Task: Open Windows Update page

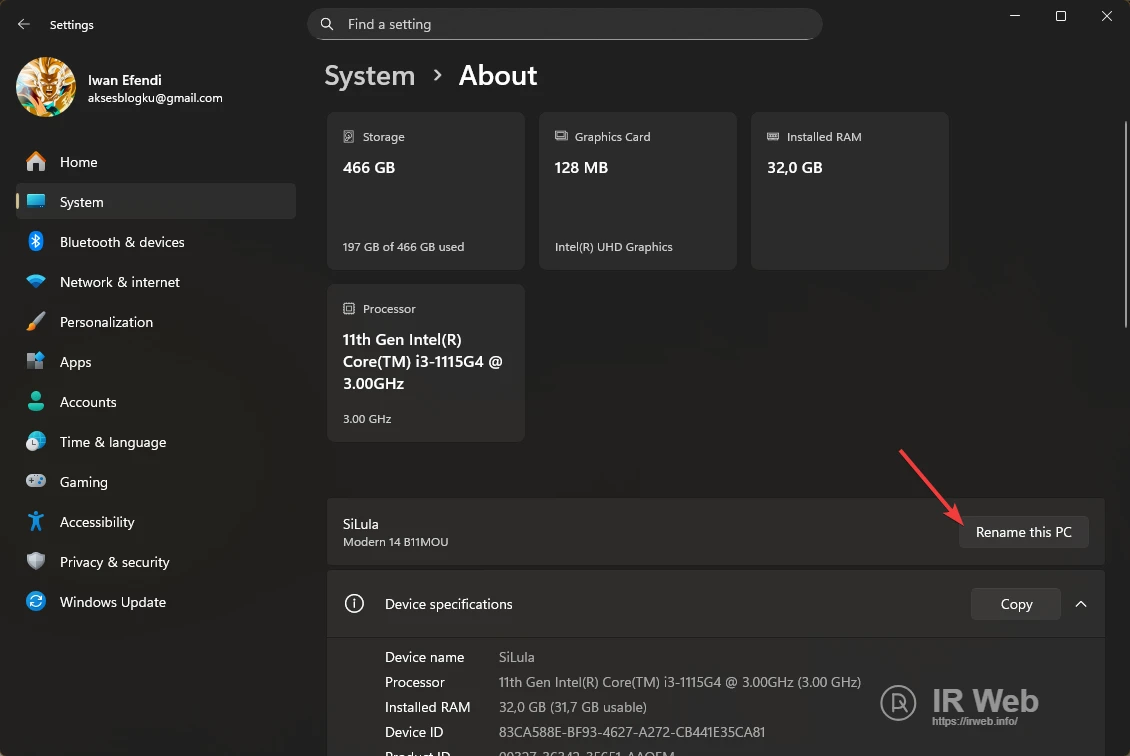Action: [156, 602]
